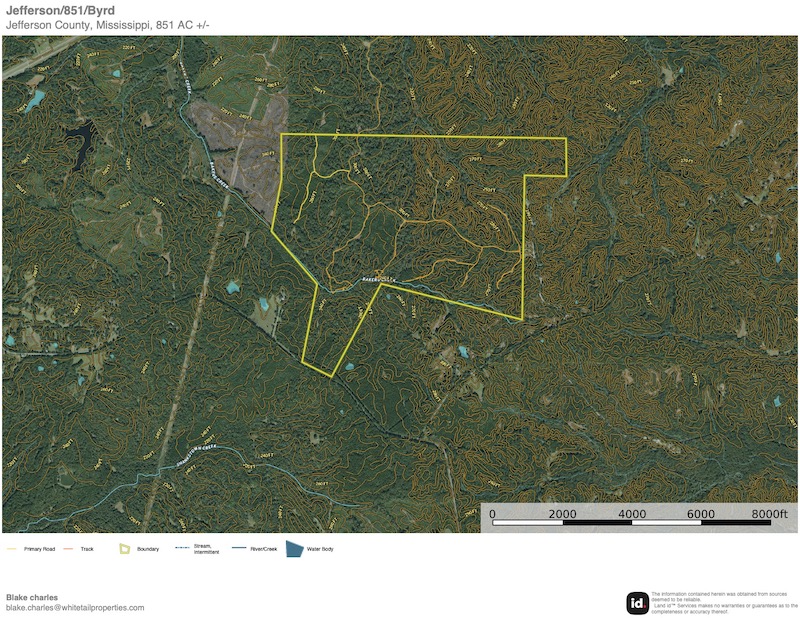Click the Land id disclaimer text
Image resolution: width=800 pixels, height=618 pixels.
(x=722, y=603)
